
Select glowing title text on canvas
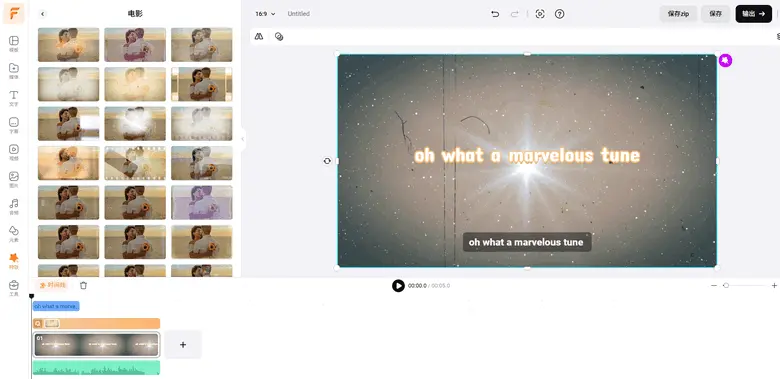tap(527, 156)
